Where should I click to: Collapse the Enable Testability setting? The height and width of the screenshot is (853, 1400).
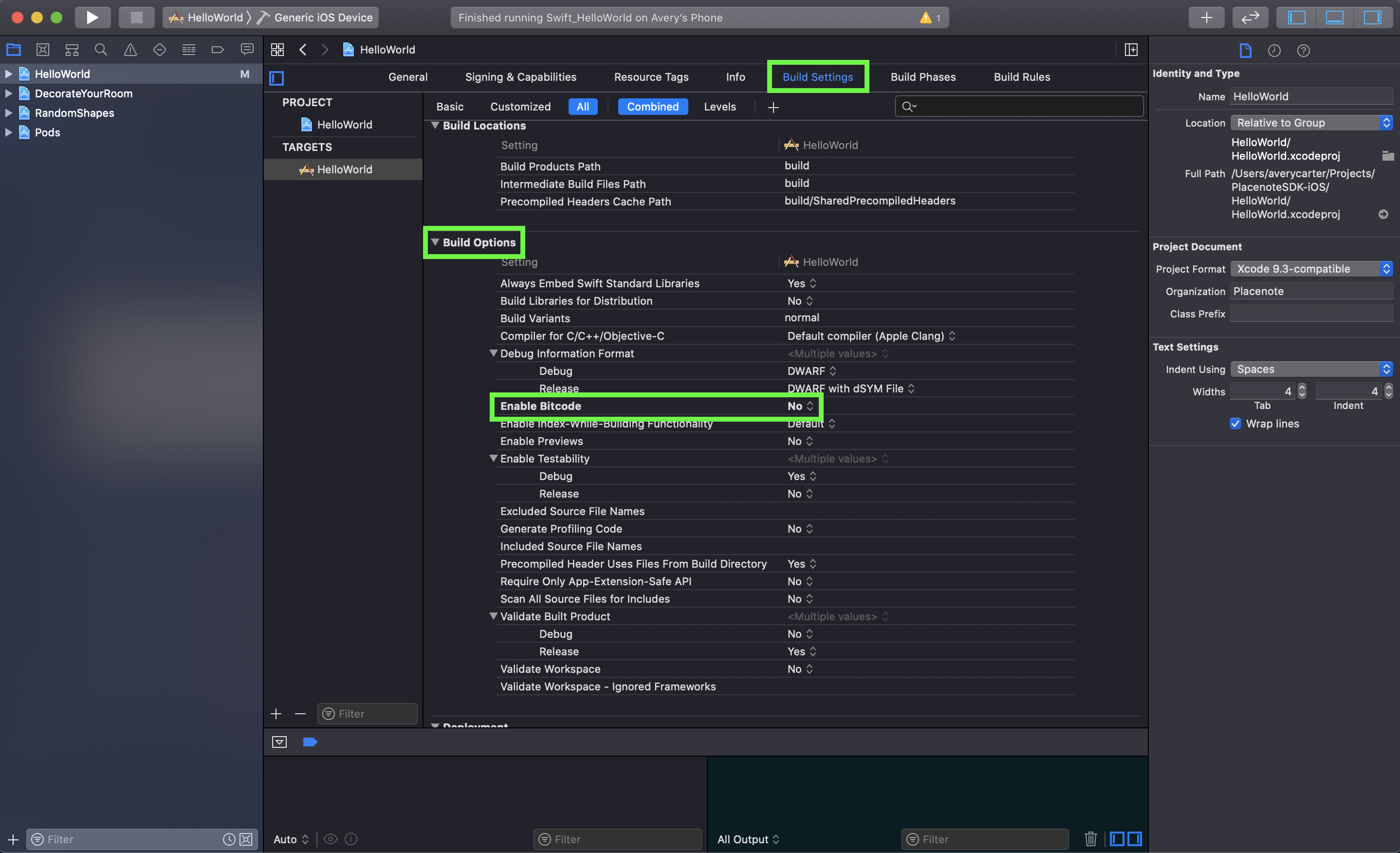[x=493, y=458]
